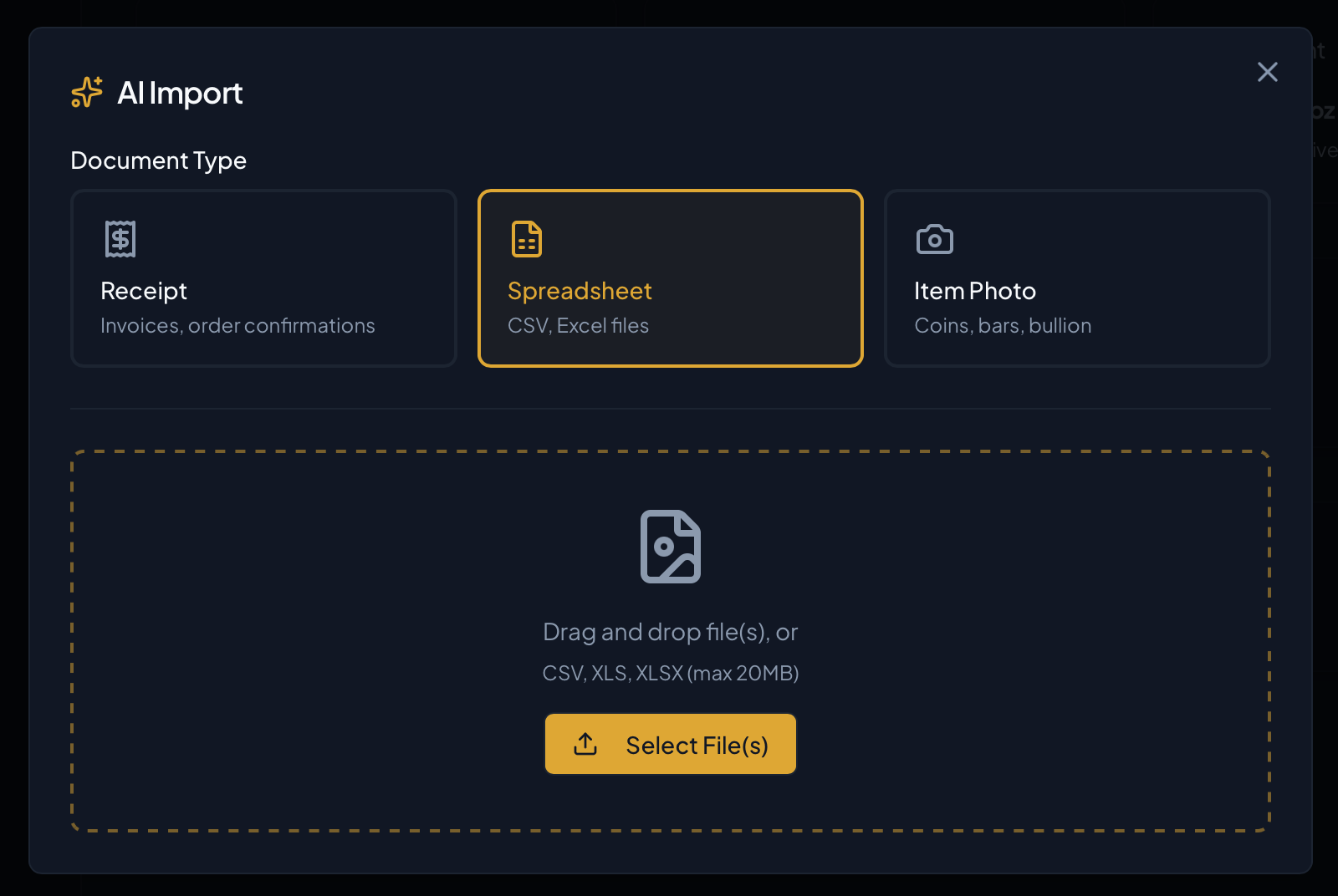The width and height of the screenshot is (1338, 896).
Task: Close the AI Import dialog
Action: coord(1267,72)
